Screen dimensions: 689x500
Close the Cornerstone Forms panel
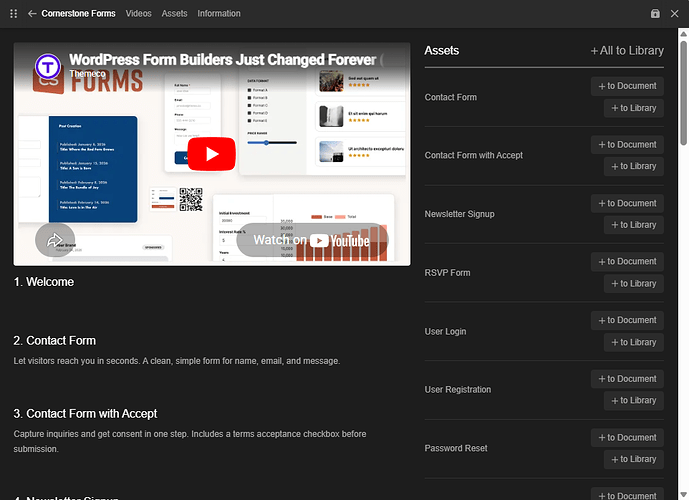click(x=674, y=14)
